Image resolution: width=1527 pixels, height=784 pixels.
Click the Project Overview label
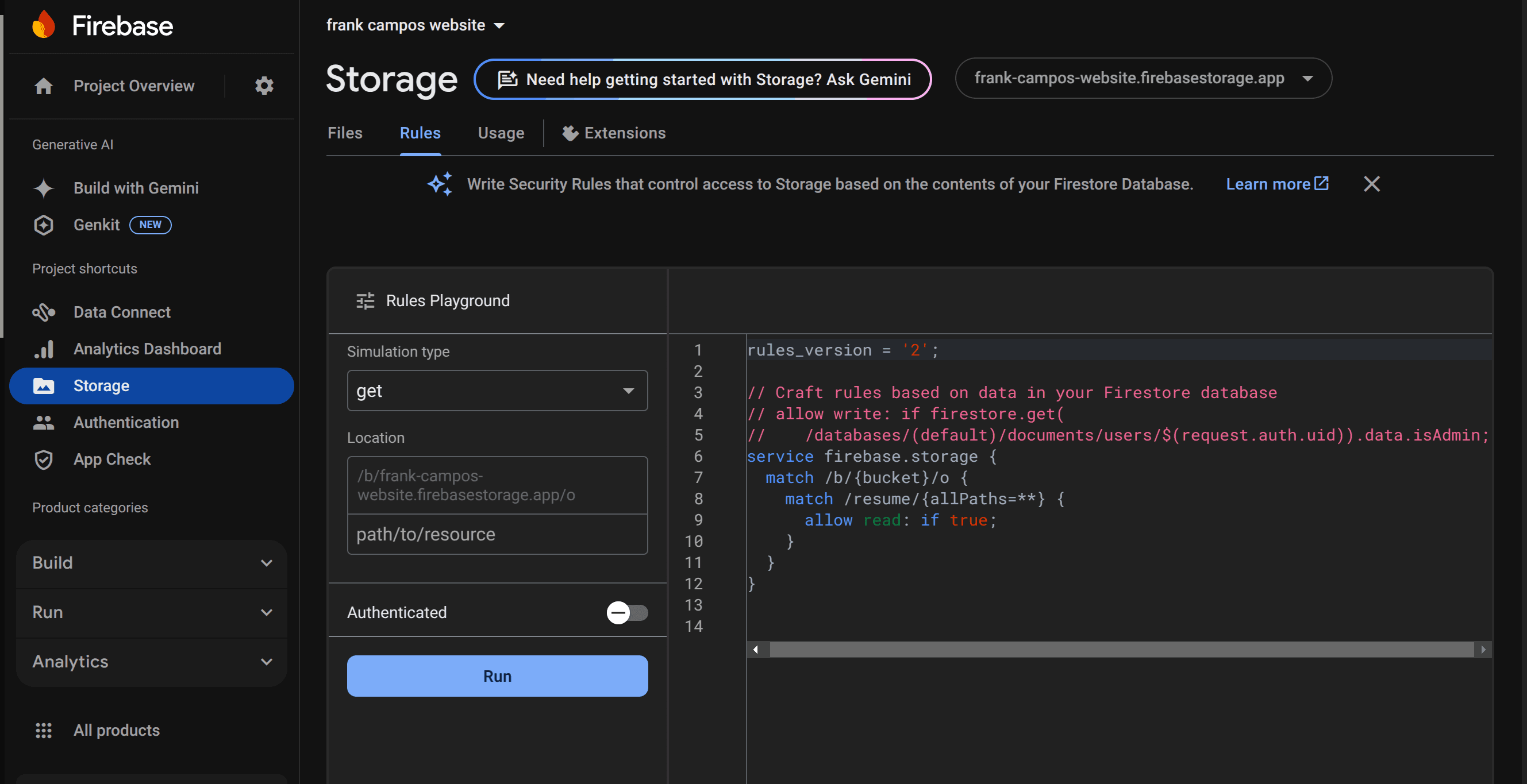[x=134, y=86]
